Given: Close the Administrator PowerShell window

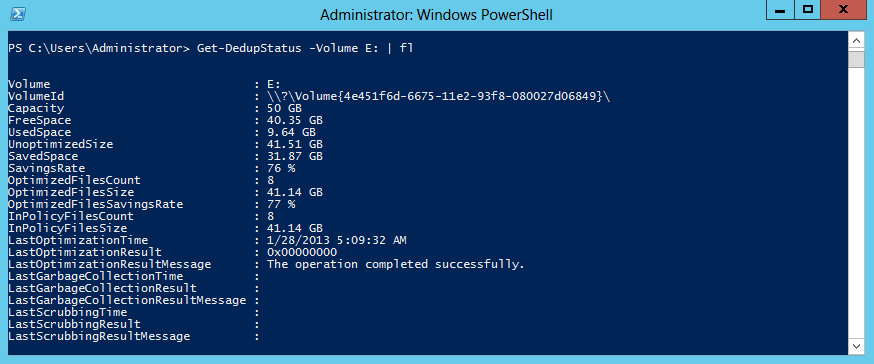Looking at the screenshot, I should click(x=843, y=11).
